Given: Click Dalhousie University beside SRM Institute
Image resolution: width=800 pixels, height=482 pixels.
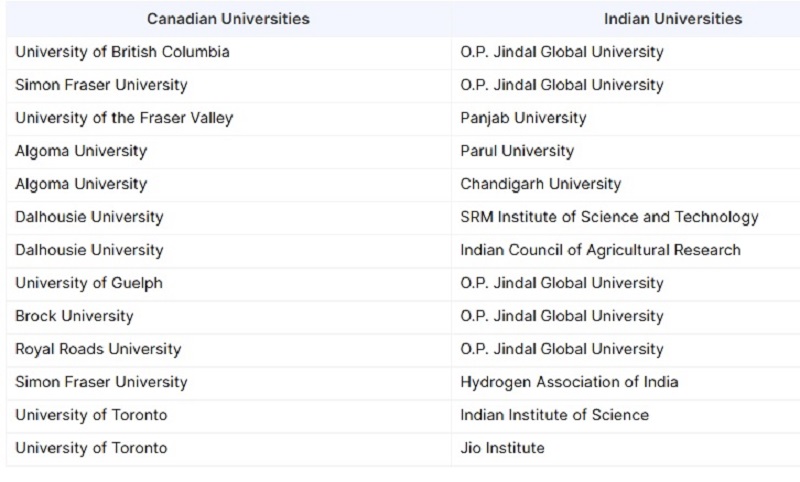Looking at the screenshot, I should coord(89,217).
